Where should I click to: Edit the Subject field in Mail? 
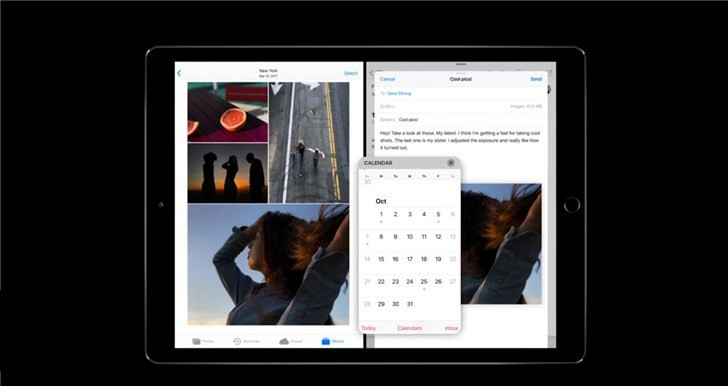point(461,119)
